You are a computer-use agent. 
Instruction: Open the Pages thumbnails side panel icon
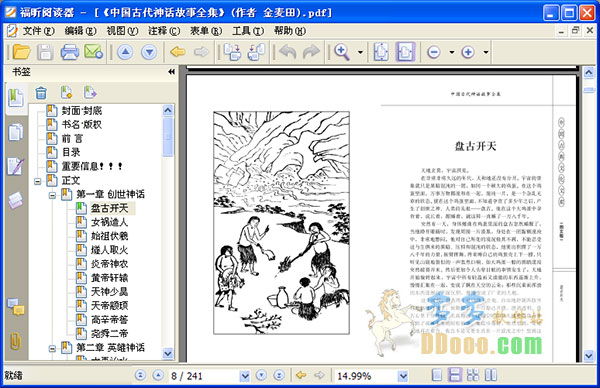[16, 132]
